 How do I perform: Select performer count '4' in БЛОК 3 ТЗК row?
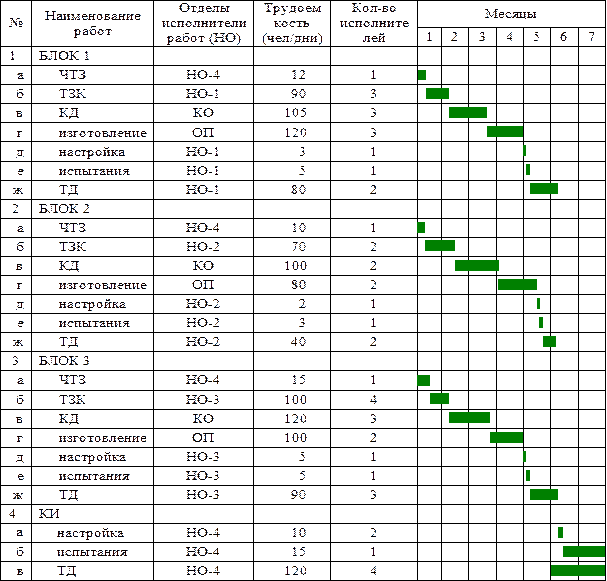coord(374,400)
